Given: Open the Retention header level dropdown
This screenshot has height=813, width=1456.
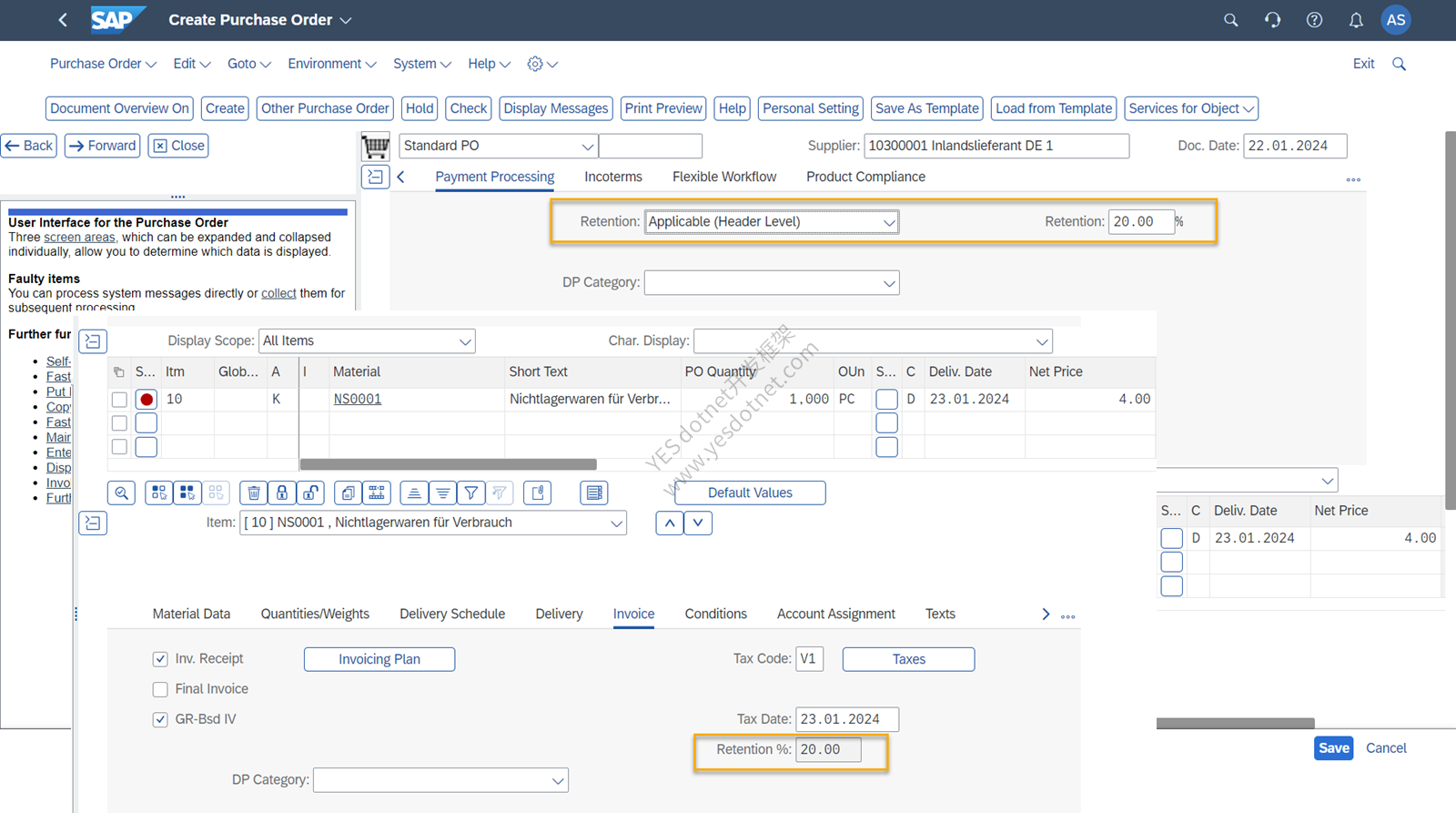Looking at the screenshot, I should [772, 222].
